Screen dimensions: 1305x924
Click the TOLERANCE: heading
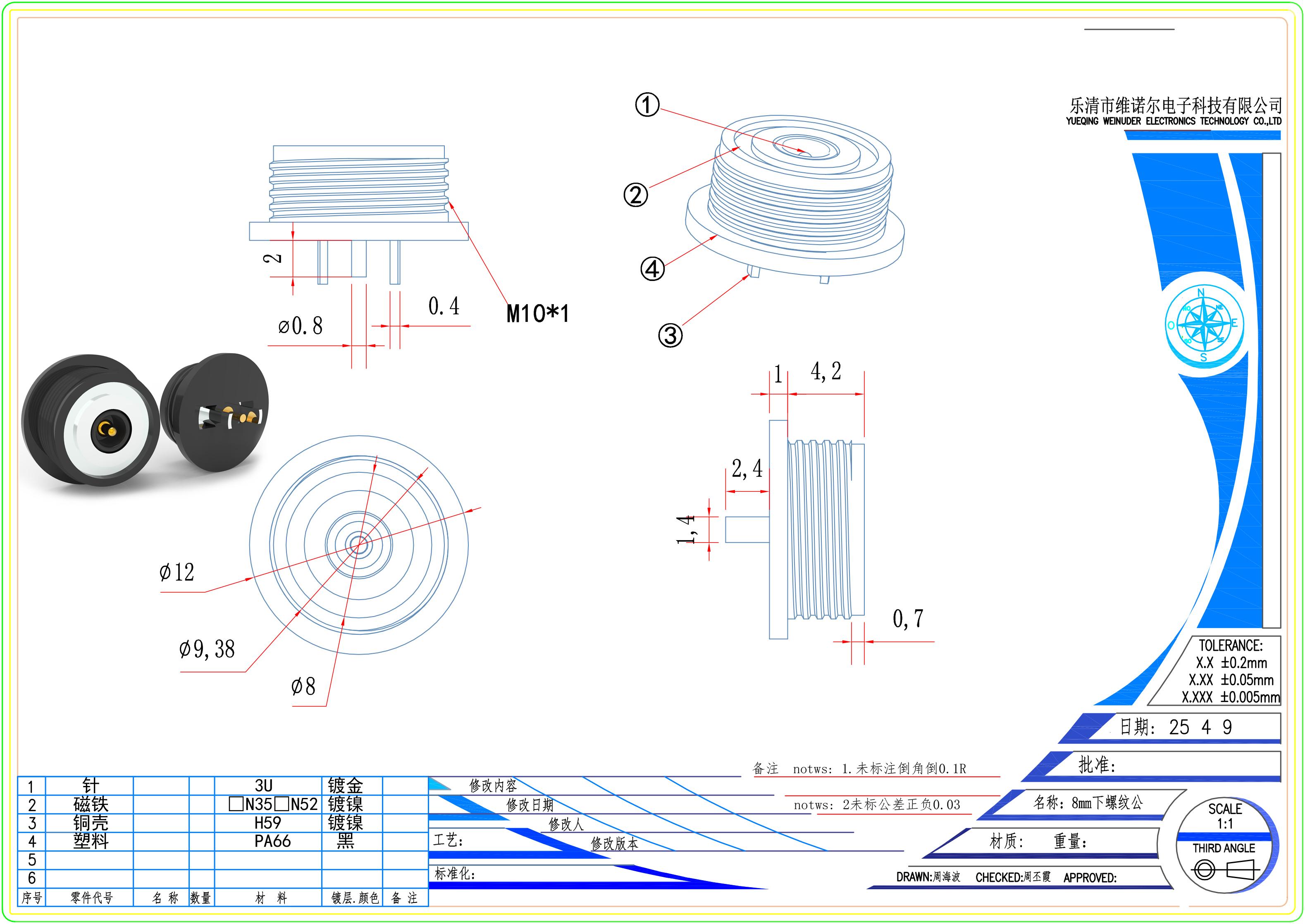point(1231,646)
